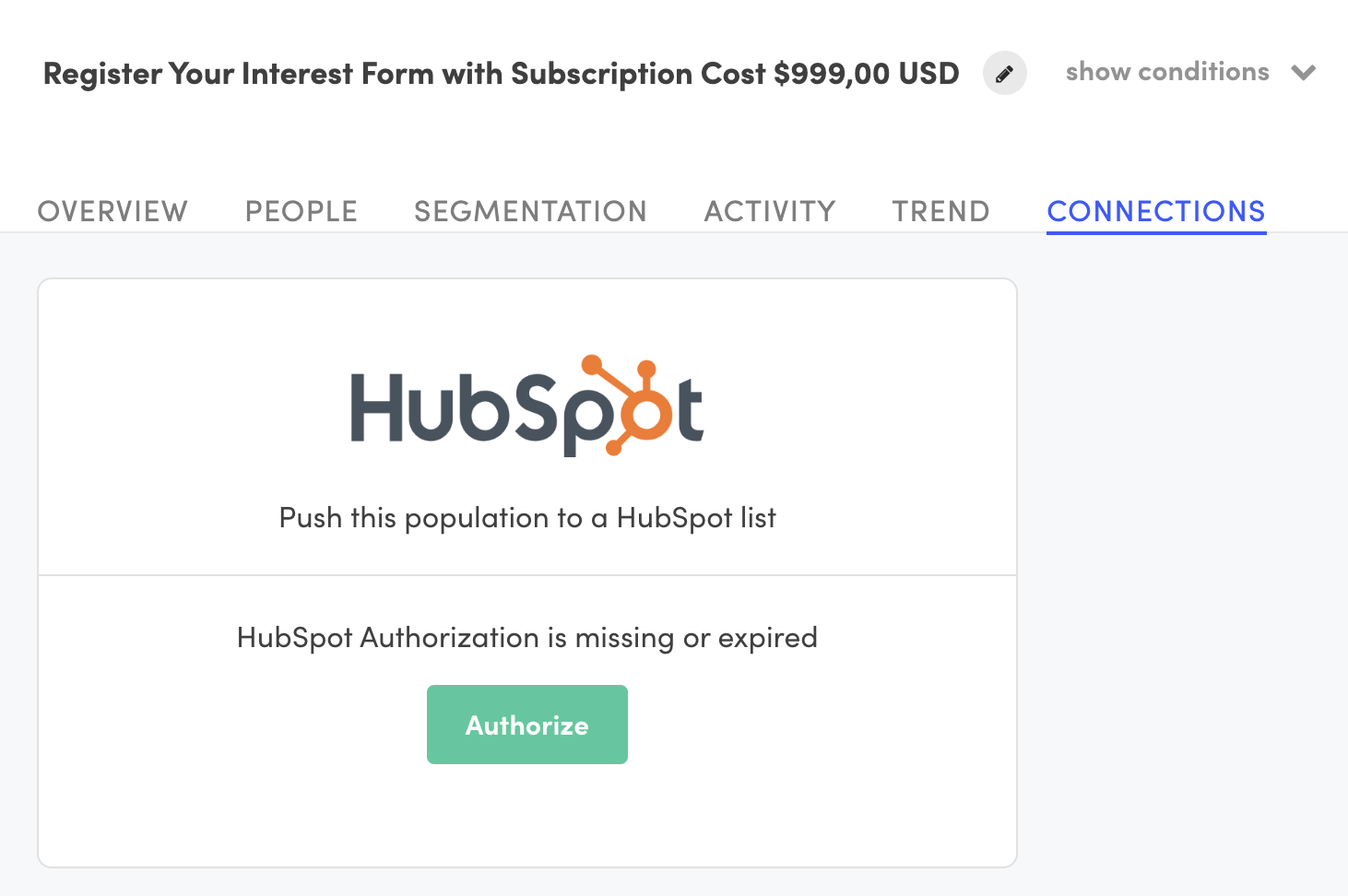1348x896 pixels.
Task: Authorize the HubSpot connection
Action: pos(526,725)
